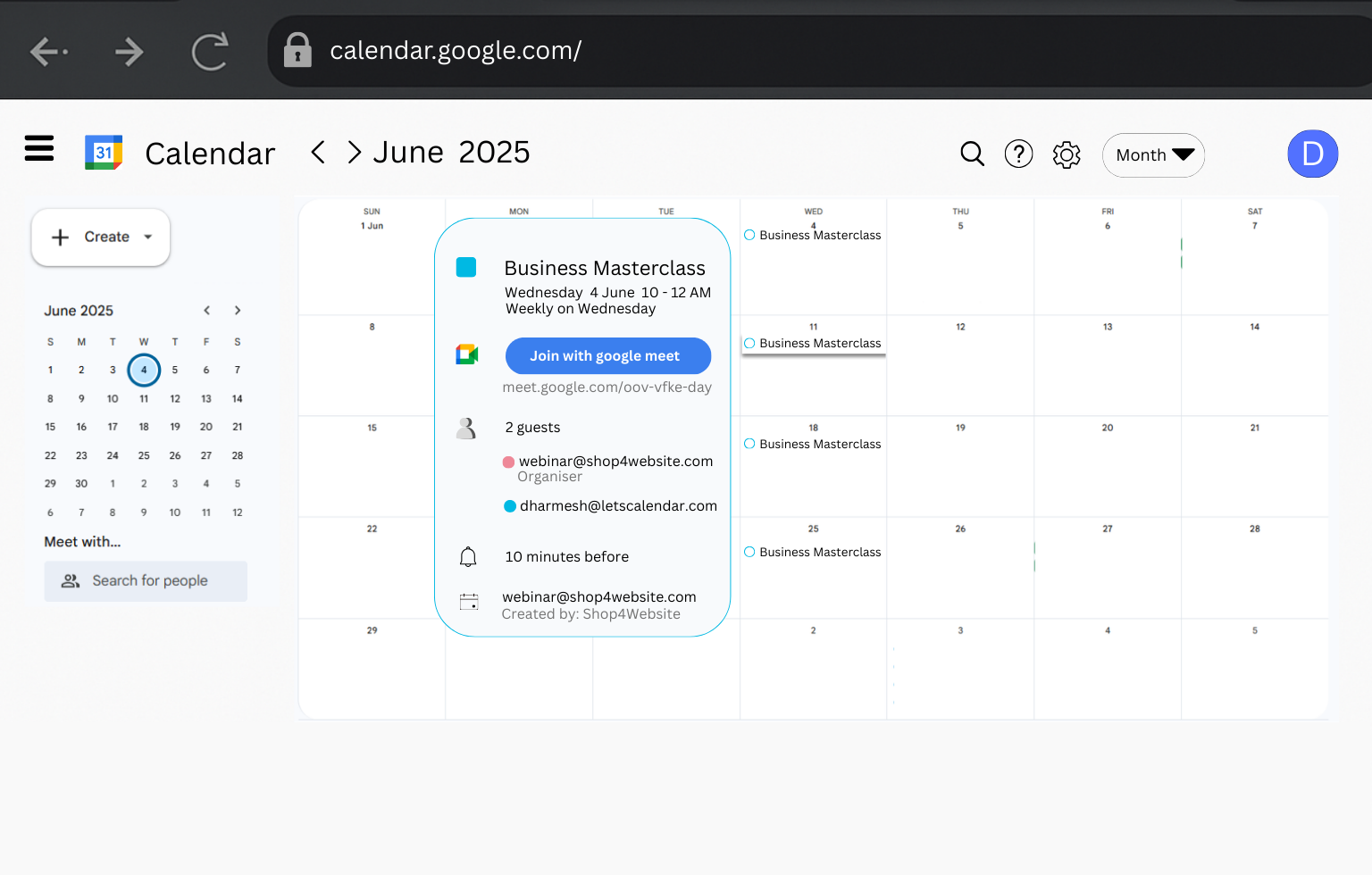Click the Google Meet icon in event popup
Image resolution: width=1372 pixels, height=875 pixels.
click(467, 355)
